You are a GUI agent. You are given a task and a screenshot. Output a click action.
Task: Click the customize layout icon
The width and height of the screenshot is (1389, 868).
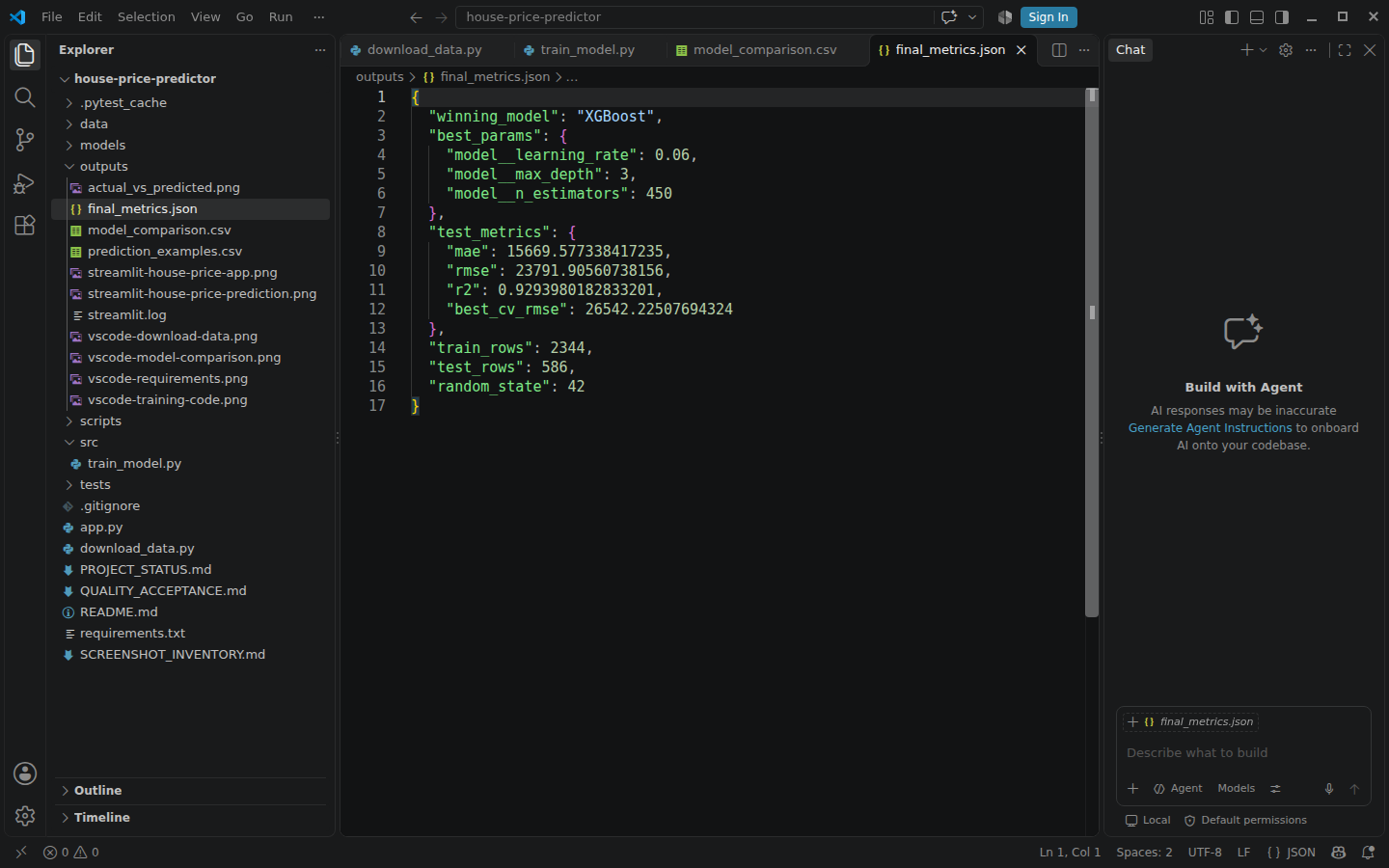(1207, 17)
